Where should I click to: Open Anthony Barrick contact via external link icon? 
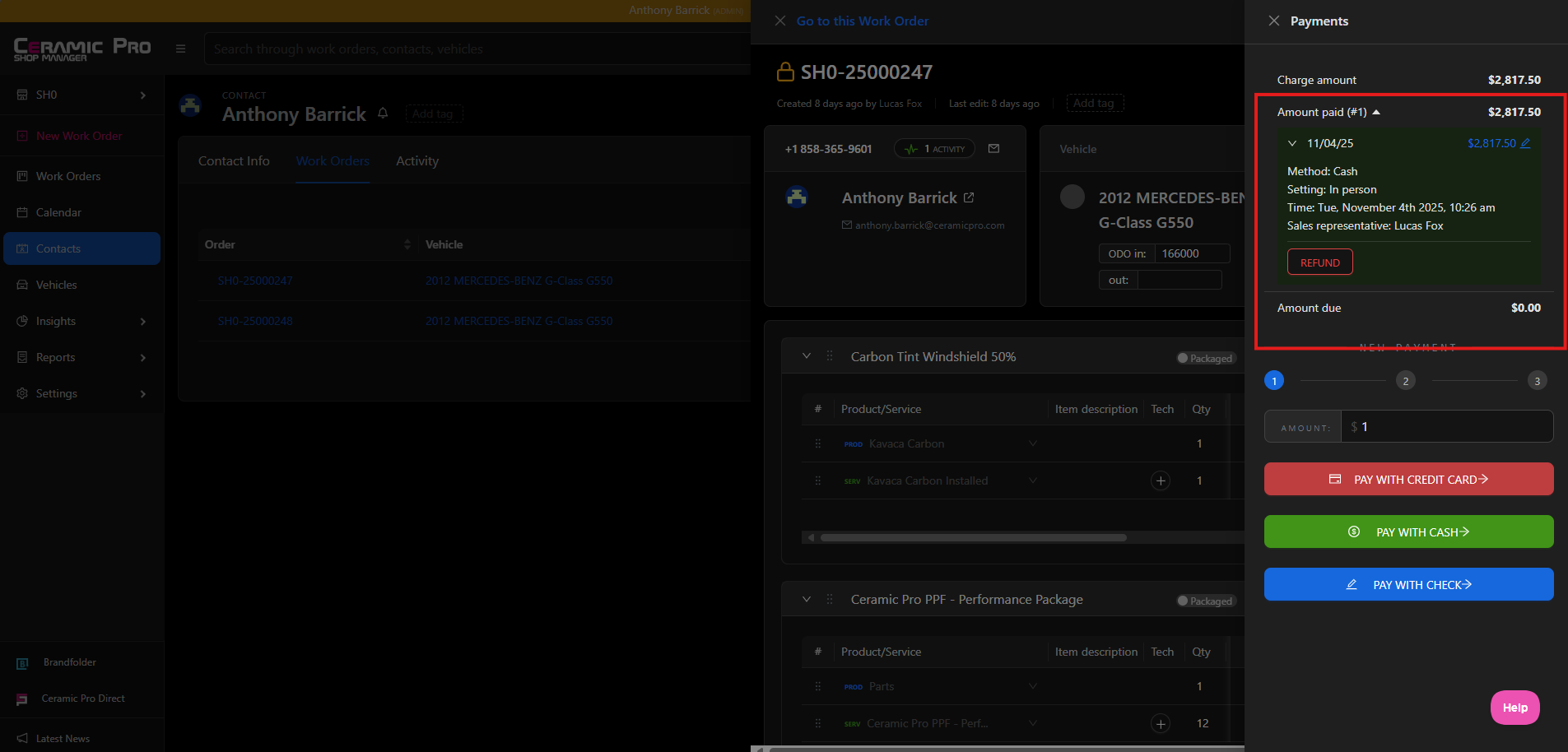(x=969, y=197)
